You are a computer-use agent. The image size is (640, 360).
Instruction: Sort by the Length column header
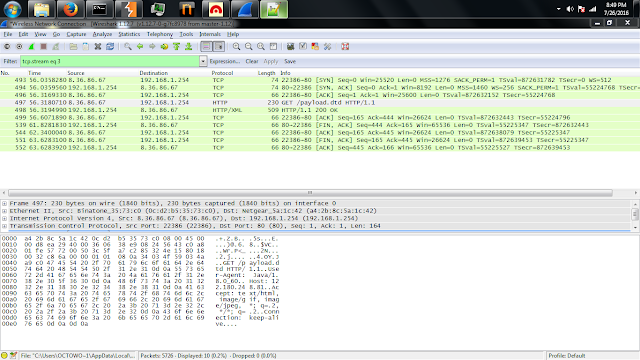point(267,73)
